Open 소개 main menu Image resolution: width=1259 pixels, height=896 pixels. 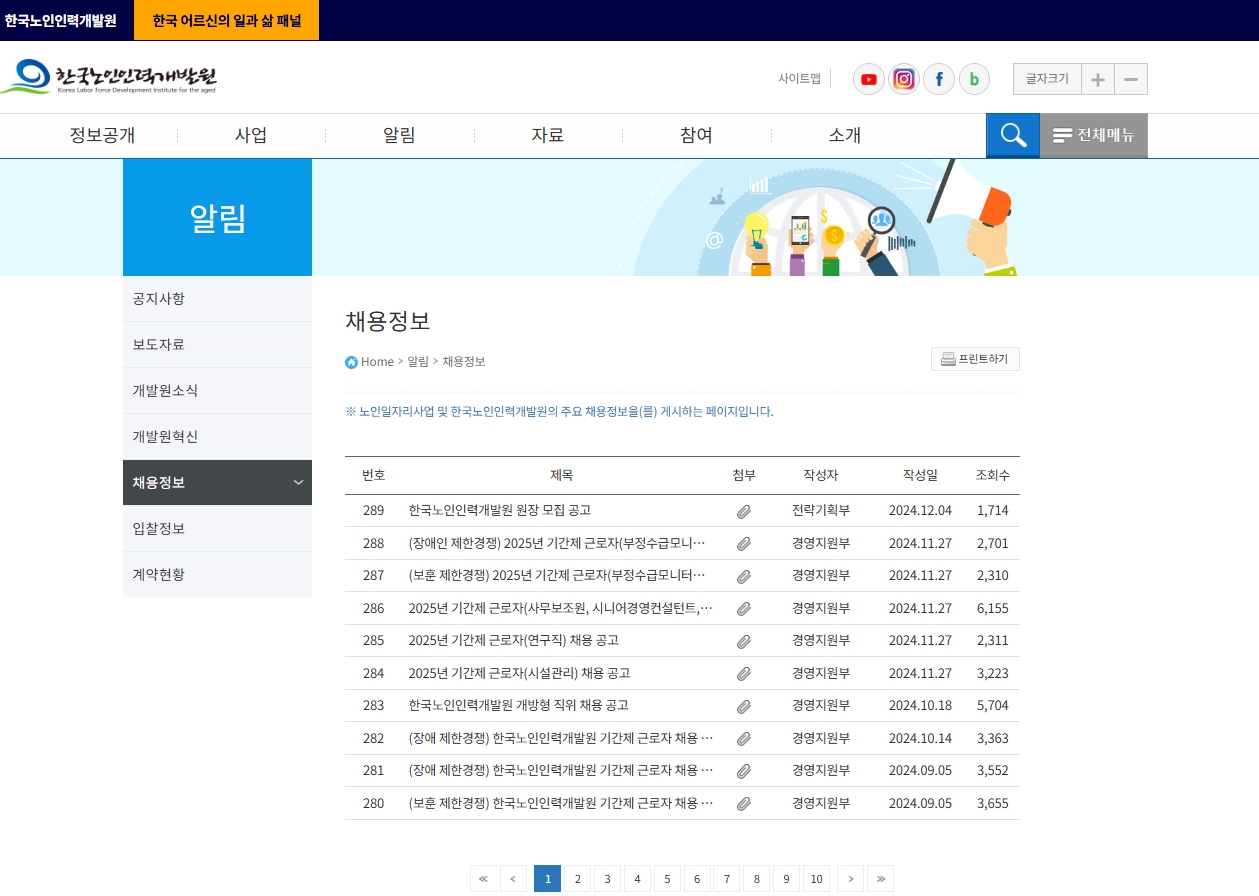click(845, 135)
